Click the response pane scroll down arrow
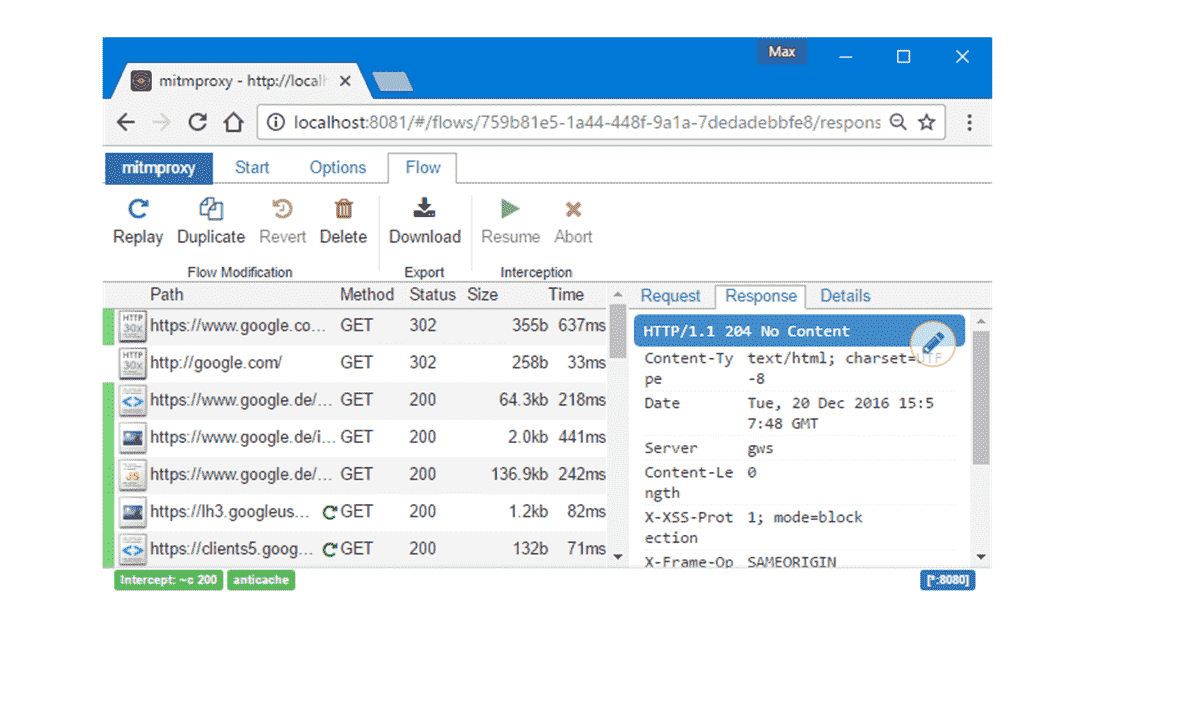 (980, 556)
